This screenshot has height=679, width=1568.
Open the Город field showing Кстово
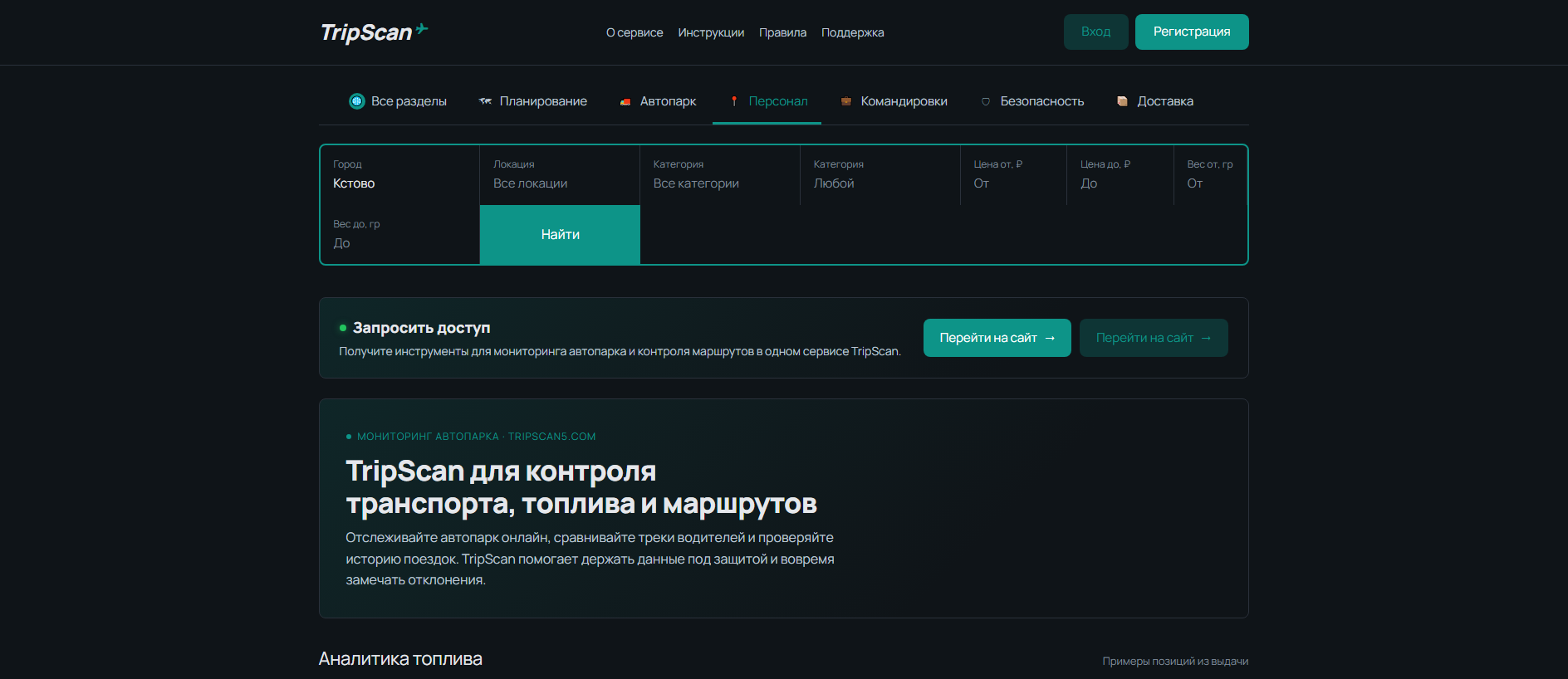(399, 175)
